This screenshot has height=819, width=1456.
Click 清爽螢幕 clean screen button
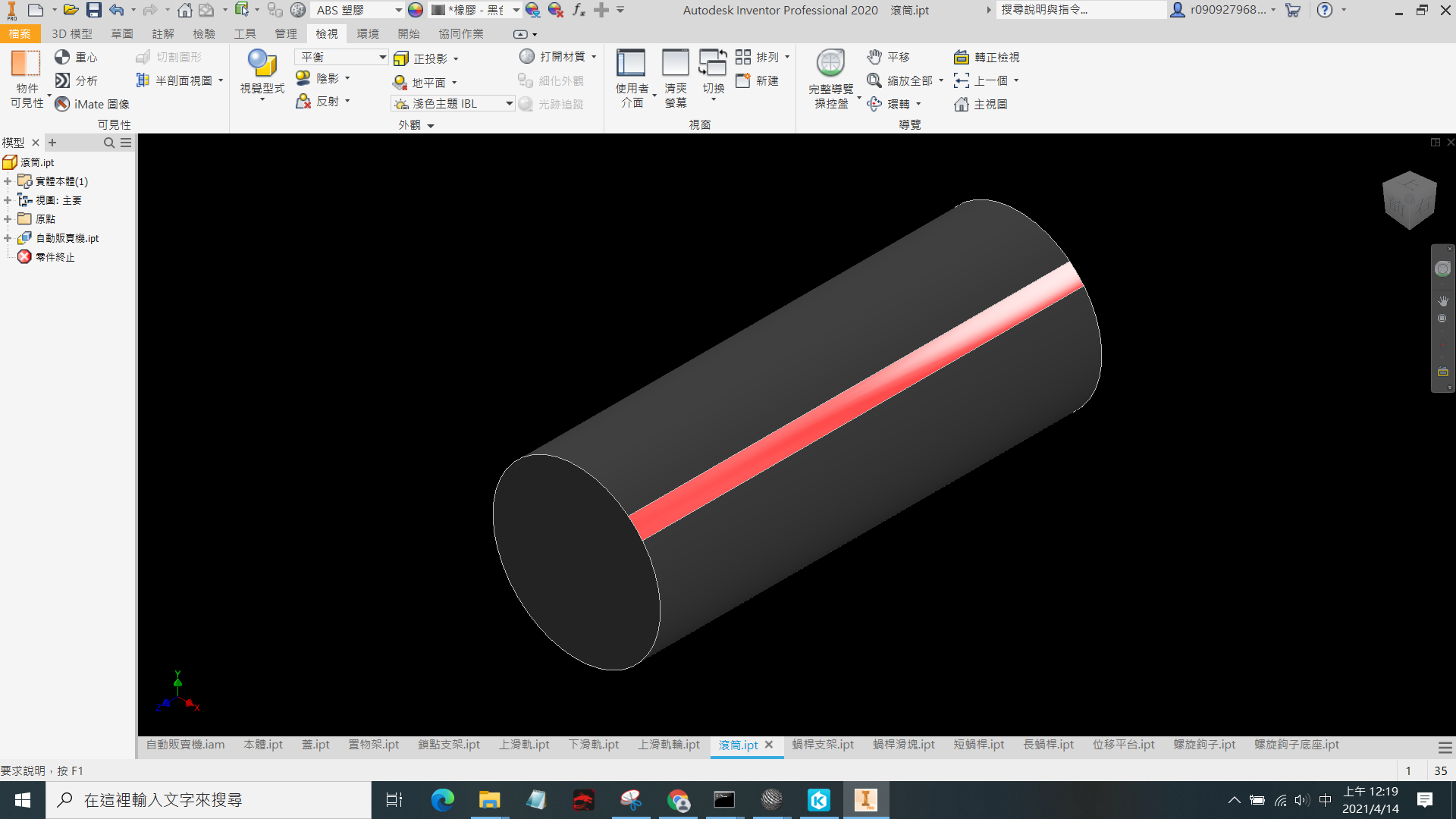[675, 79]
